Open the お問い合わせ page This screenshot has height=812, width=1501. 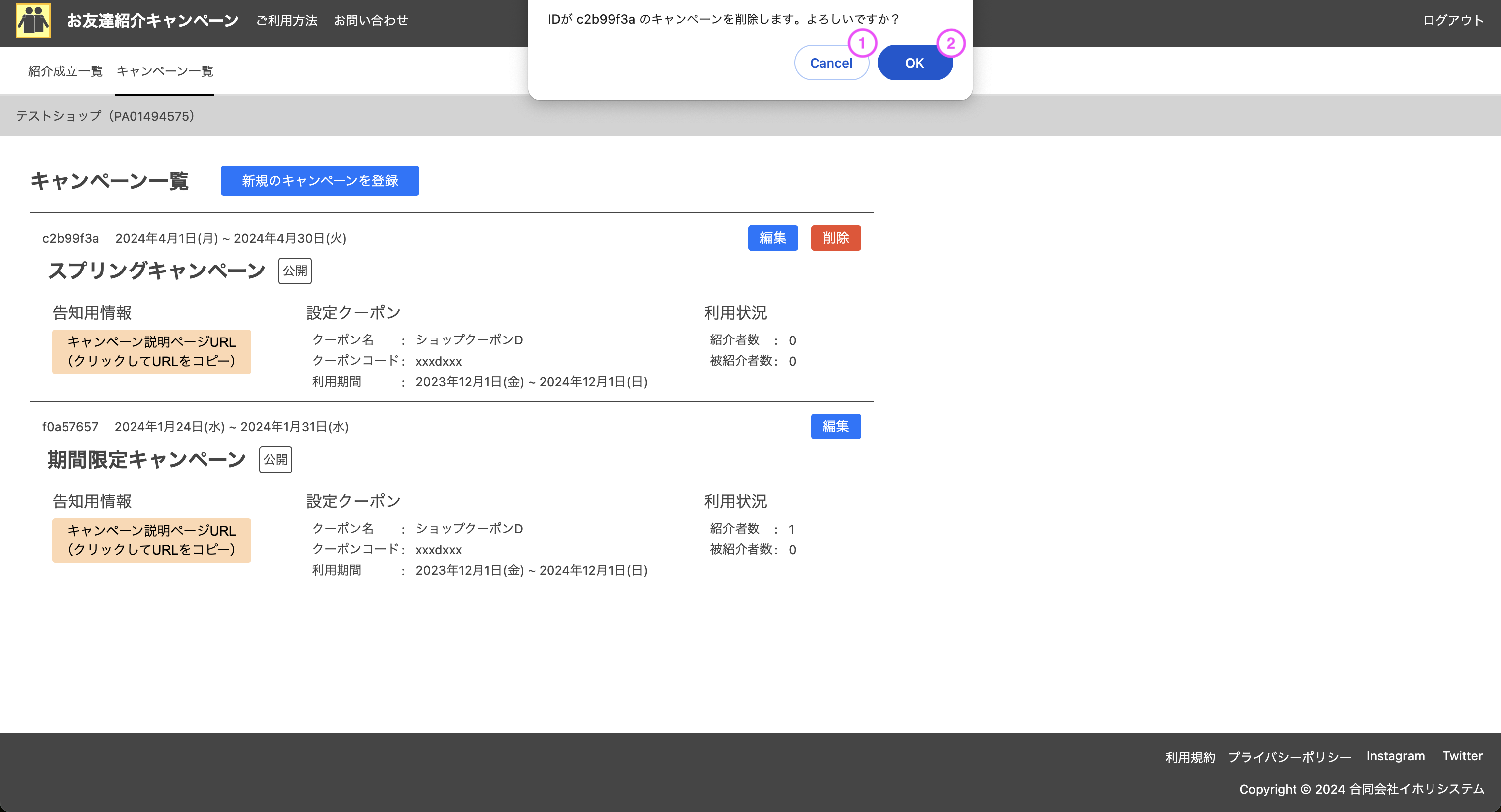pos(371,20)
